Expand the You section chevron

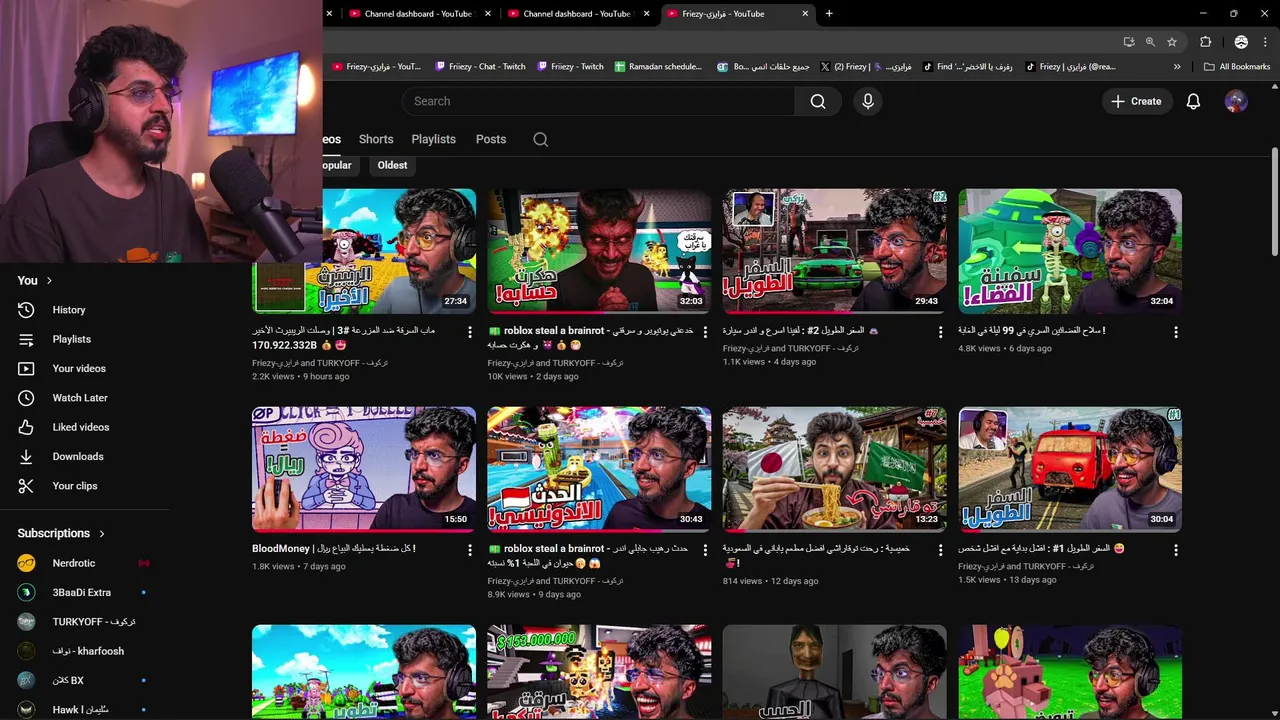click(49, 281)
